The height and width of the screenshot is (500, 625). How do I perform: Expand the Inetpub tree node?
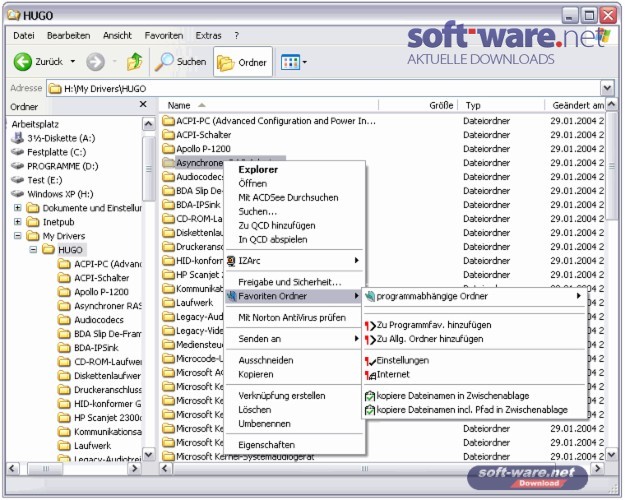18,222
